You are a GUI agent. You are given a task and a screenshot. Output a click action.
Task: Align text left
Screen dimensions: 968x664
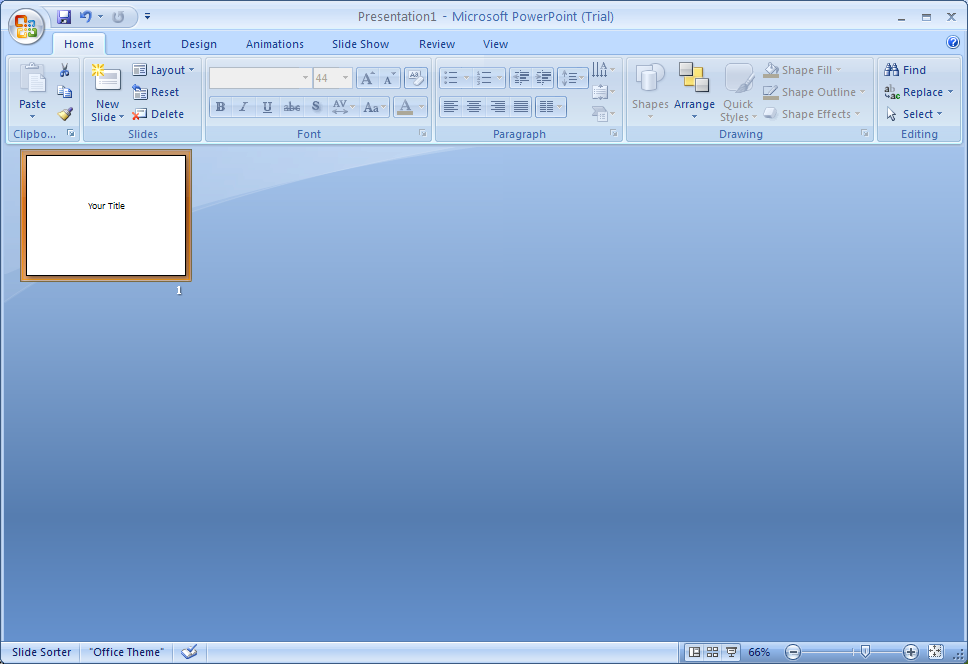[451, 107]
